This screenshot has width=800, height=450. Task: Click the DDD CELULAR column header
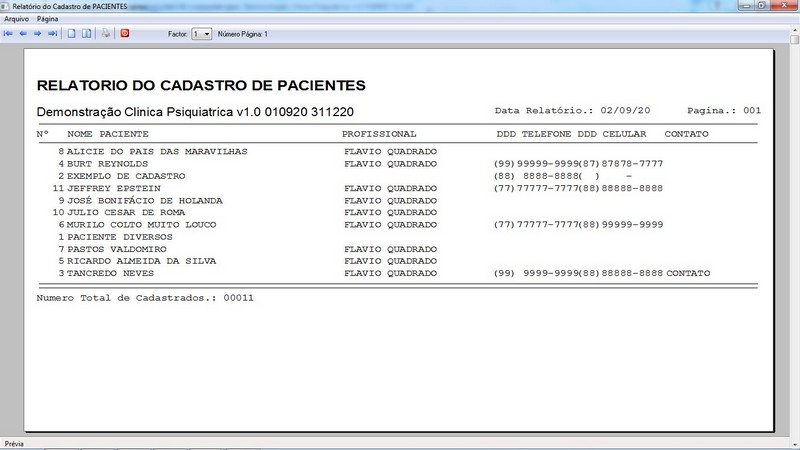point(612,134)
